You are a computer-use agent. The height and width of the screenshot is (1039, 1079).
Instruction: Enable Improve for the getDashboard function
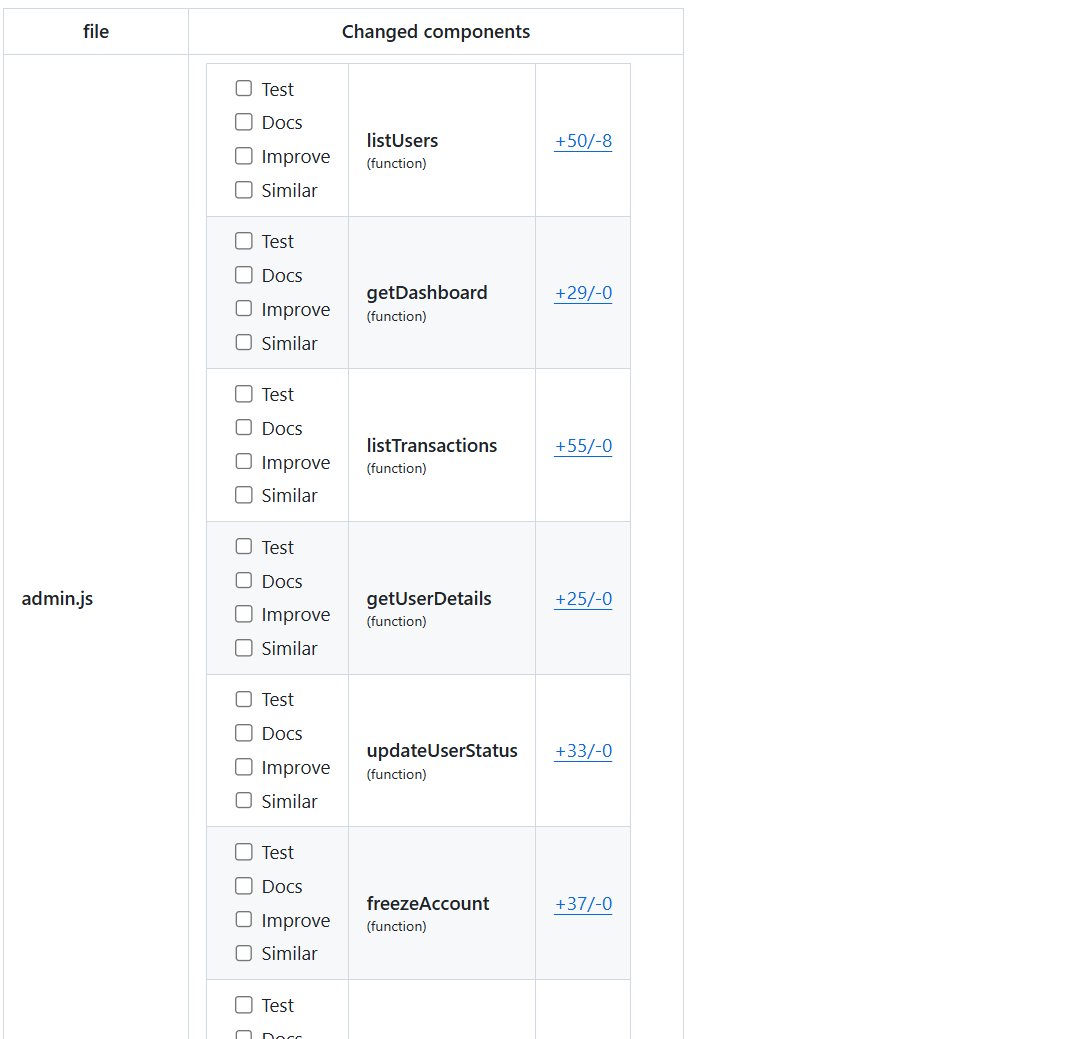click(x=243, y=309)
